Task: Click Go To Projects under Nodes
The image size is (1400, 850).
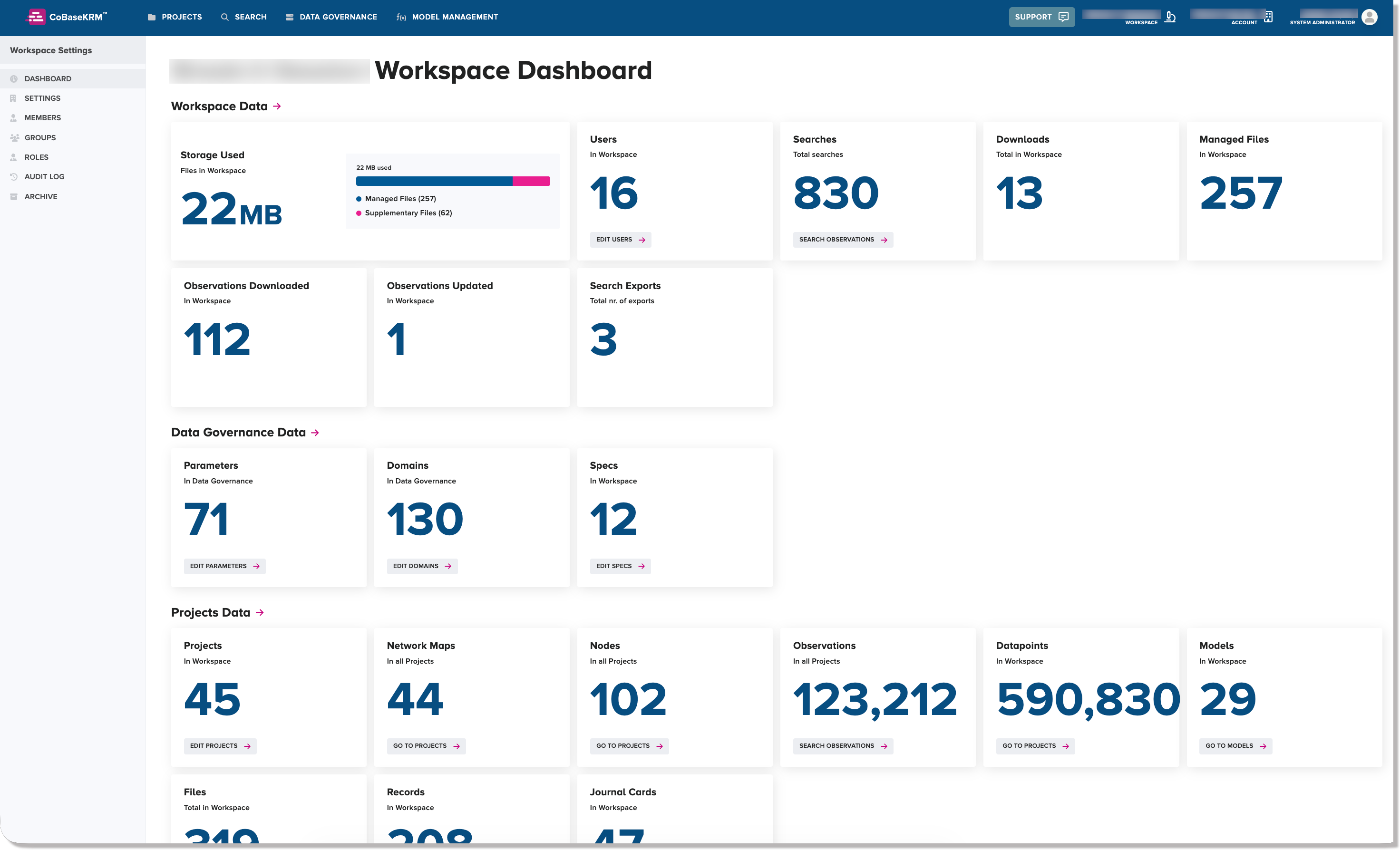Action: [x=629, y=746]
